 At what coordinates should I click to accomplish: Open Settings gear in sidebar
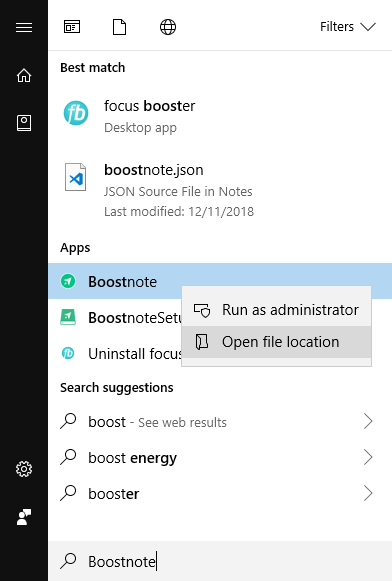click(x=24, y=469)
